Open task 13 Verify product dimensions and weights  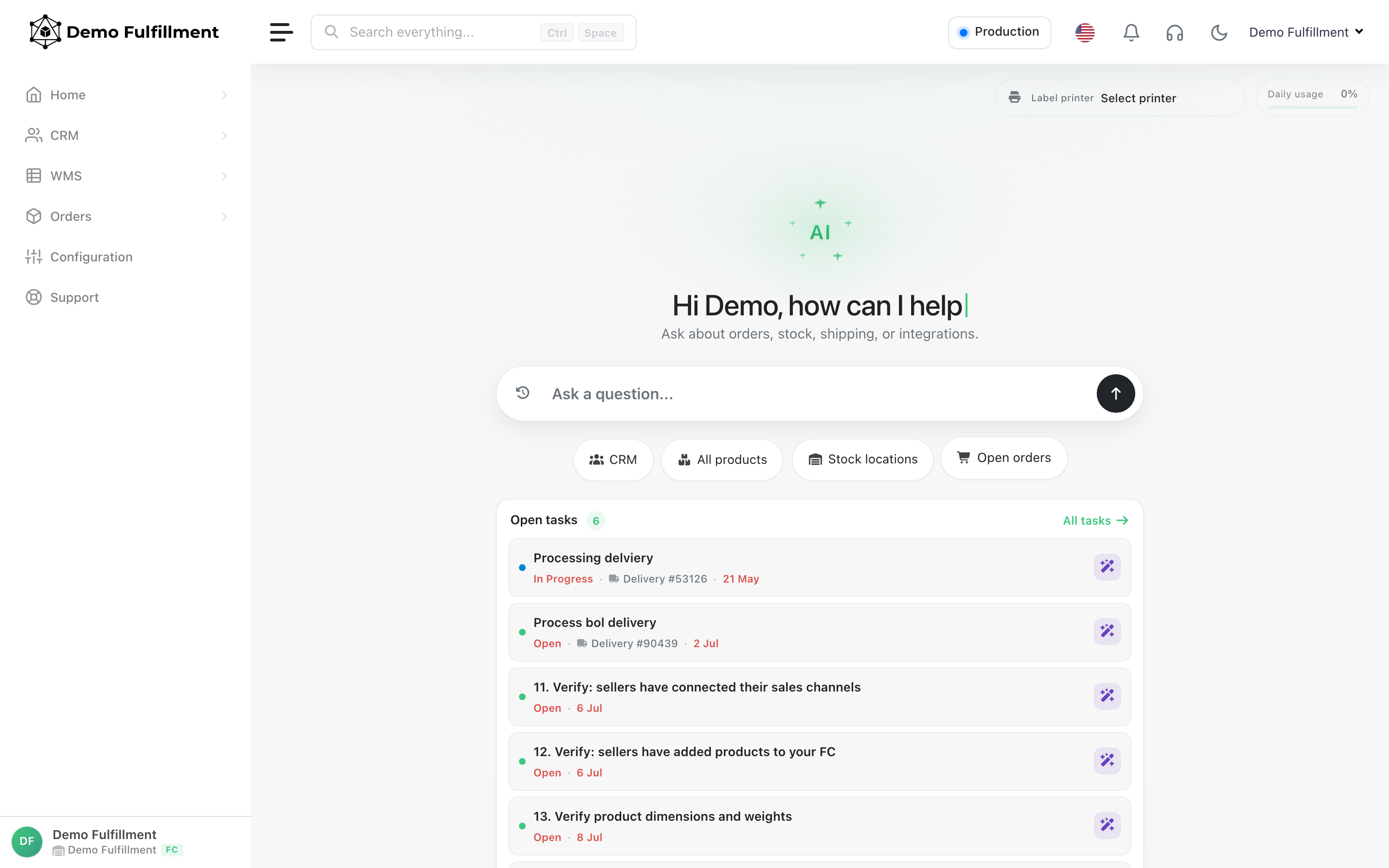[819, 826]
